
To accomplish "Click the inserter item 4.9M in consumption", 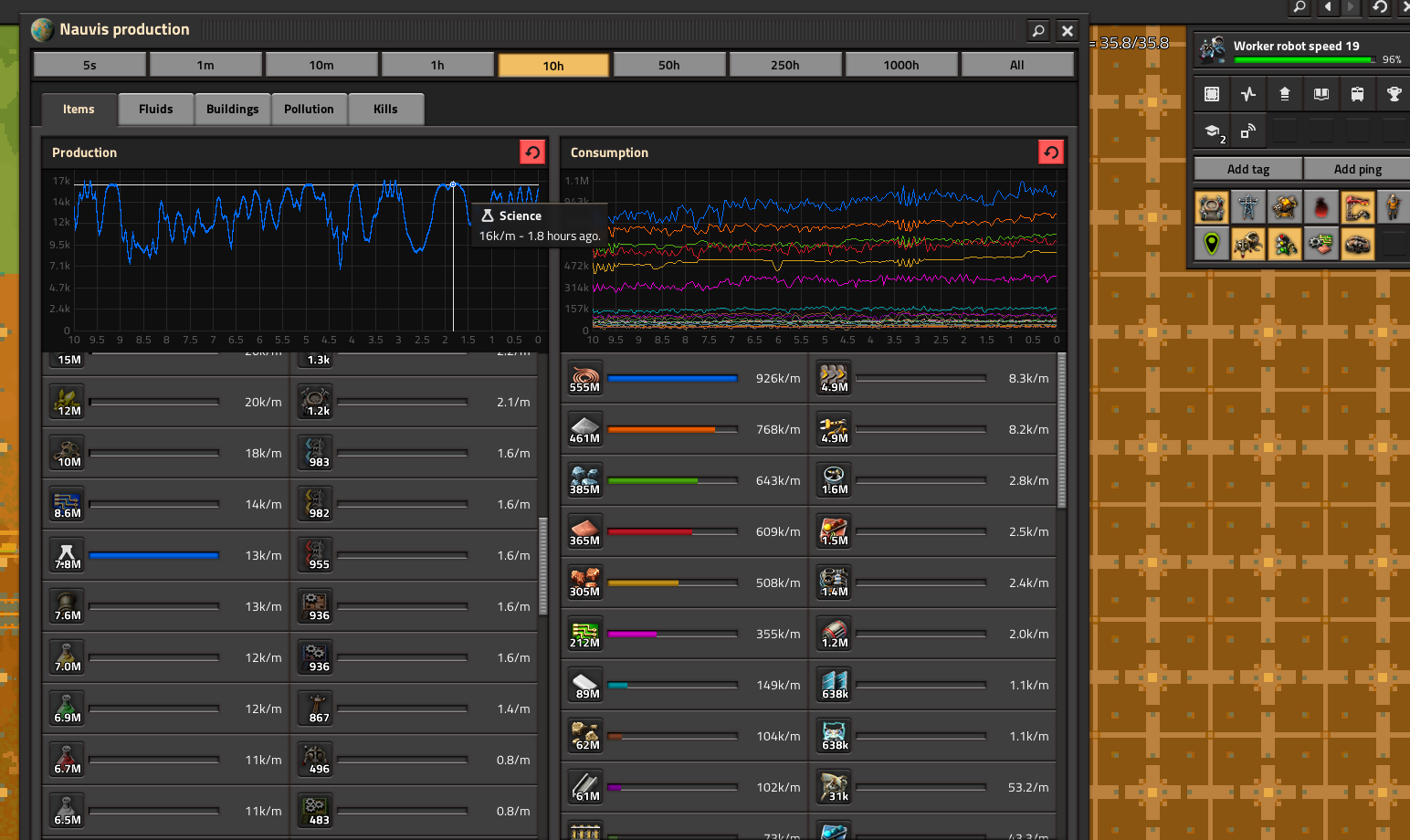I will [834, 429].
